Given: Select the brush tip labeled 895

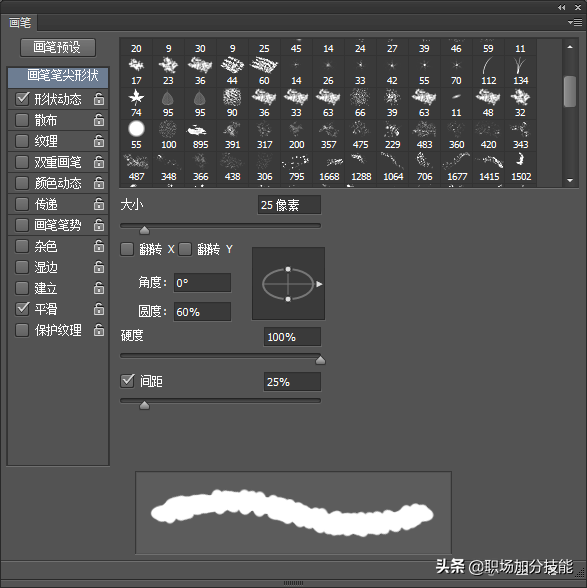Looking at the screenshot, I should pos(200,135).
